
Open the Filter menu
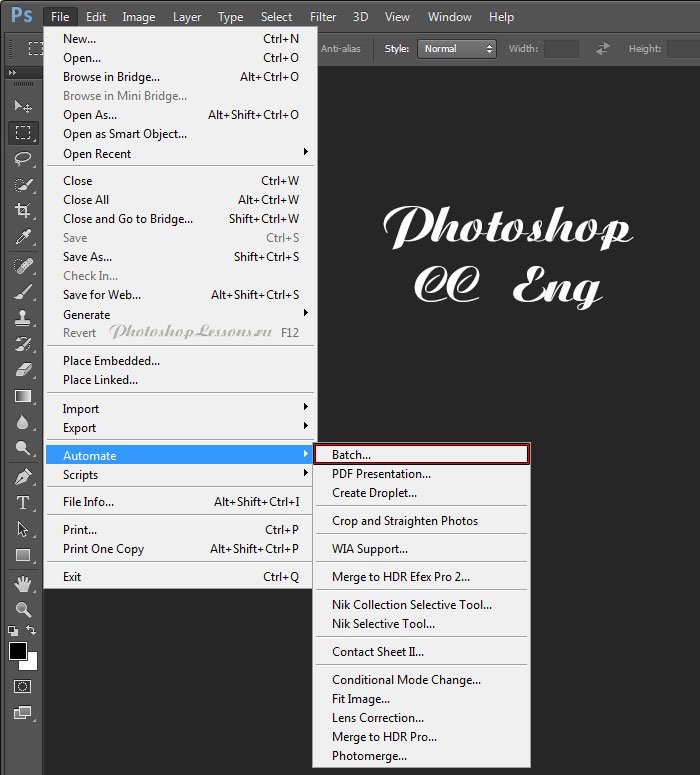coord(323,17)
